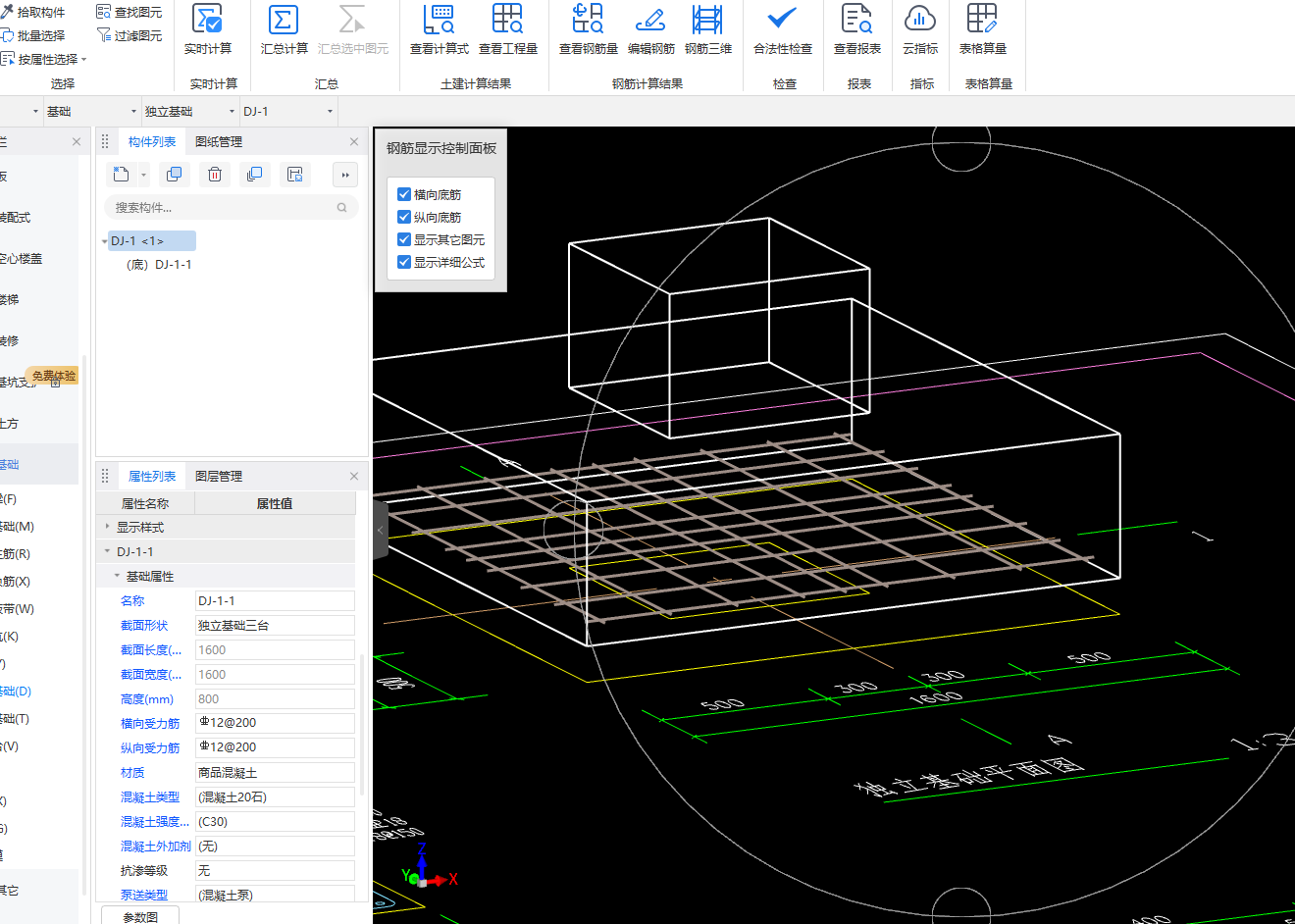The image size is (1295, 924).
Task: Collapse the DJ-1-1 property group
Action: point(107,551)
